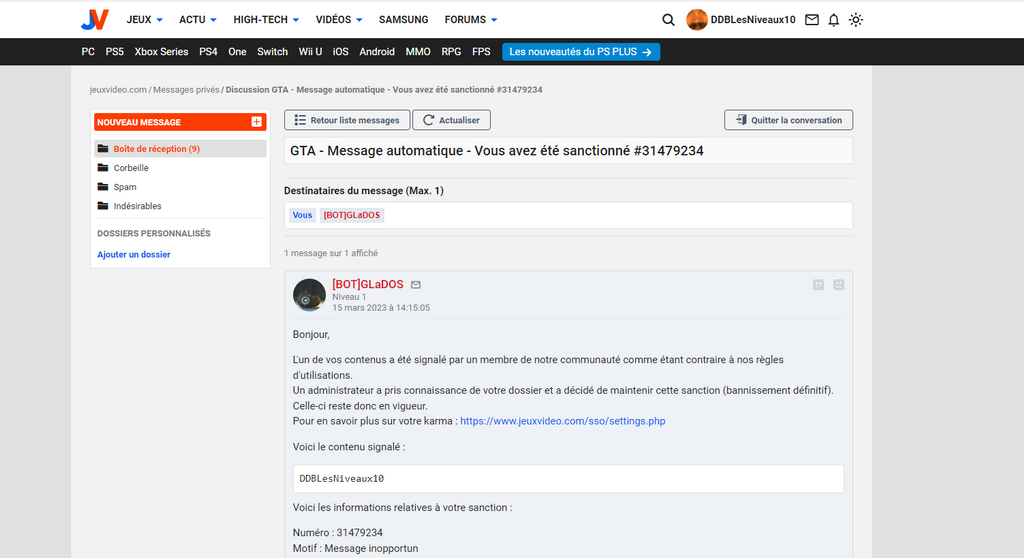
Task: Open the Indésirables folder
Action: click(137, 206)
